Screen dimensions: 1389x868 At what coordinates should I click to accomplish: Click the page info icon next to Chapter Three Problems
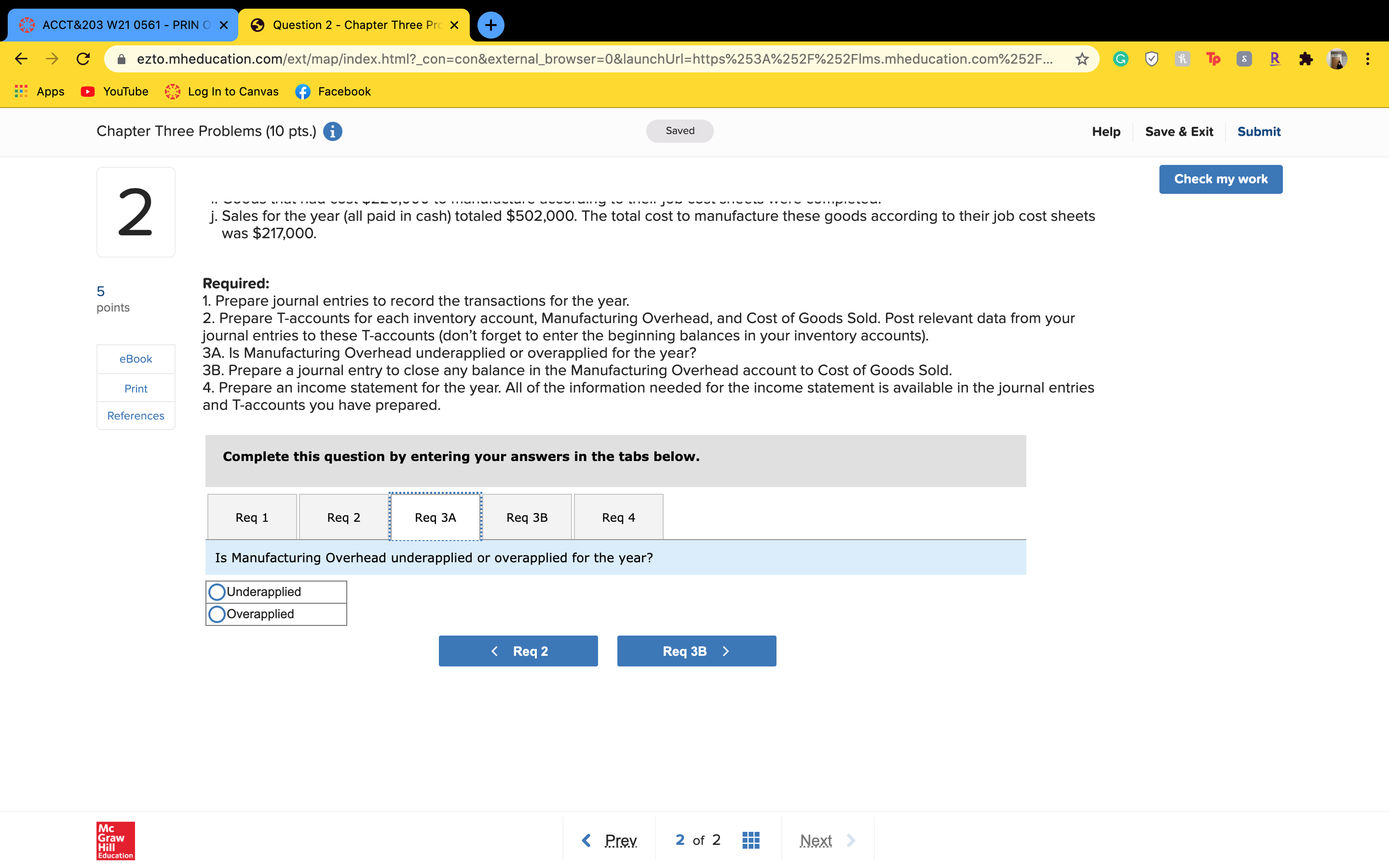[332, 132]
